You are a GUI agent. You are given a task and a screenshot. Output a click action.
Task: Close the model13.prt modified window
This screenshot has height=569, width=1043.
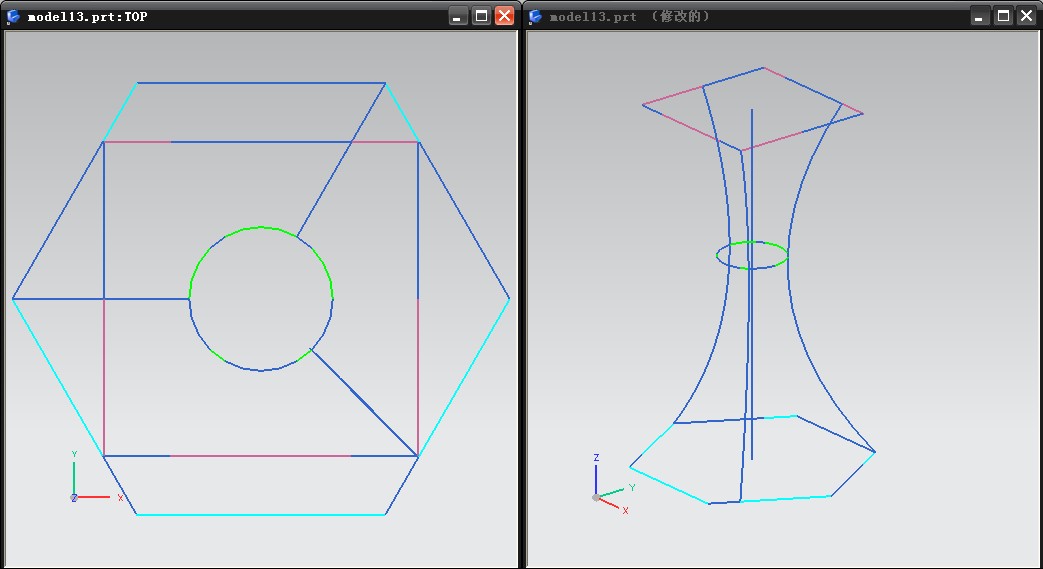pos(1026,15)
